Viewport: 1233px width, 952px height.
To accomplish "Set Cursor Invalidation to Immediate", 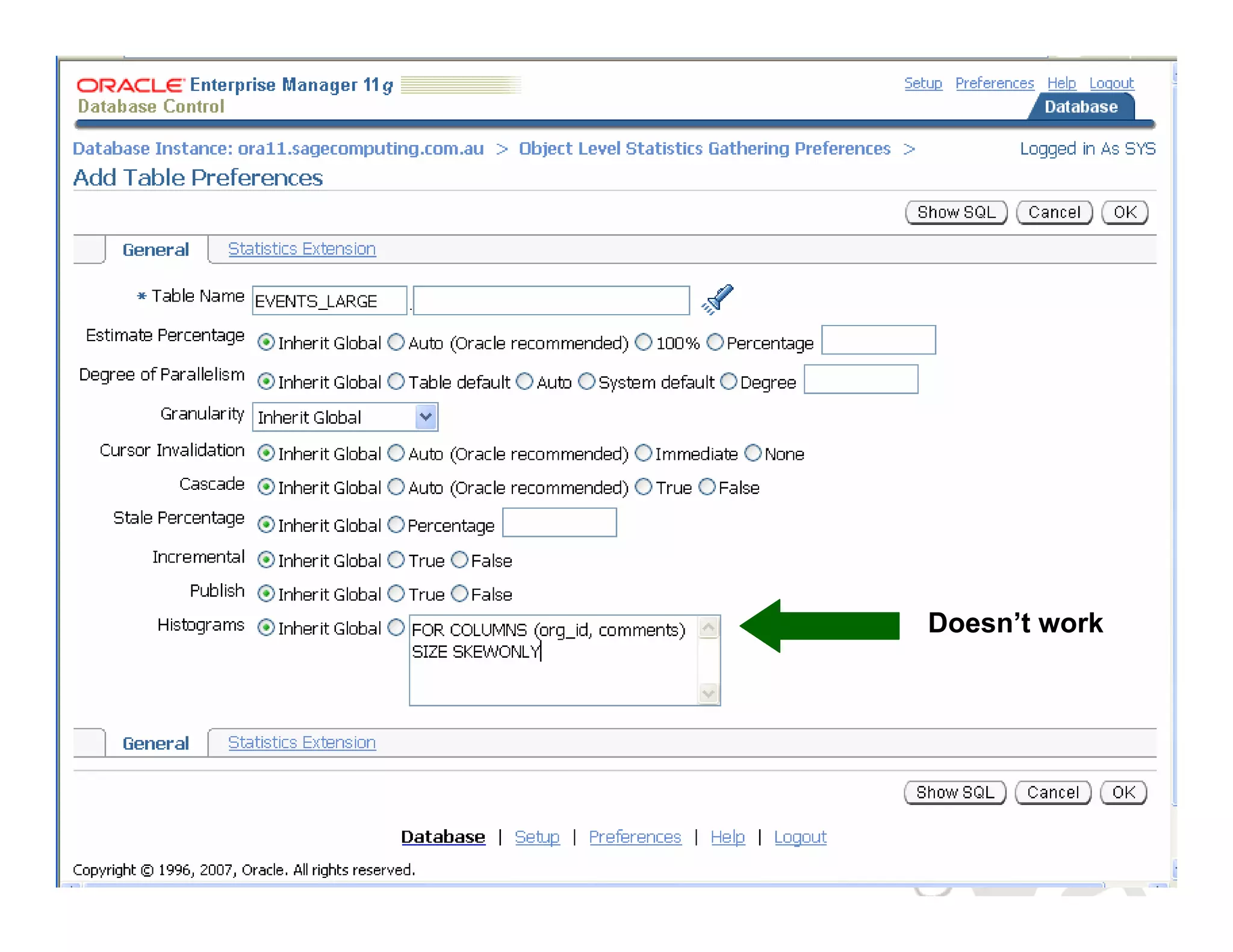I will point(644,453).
